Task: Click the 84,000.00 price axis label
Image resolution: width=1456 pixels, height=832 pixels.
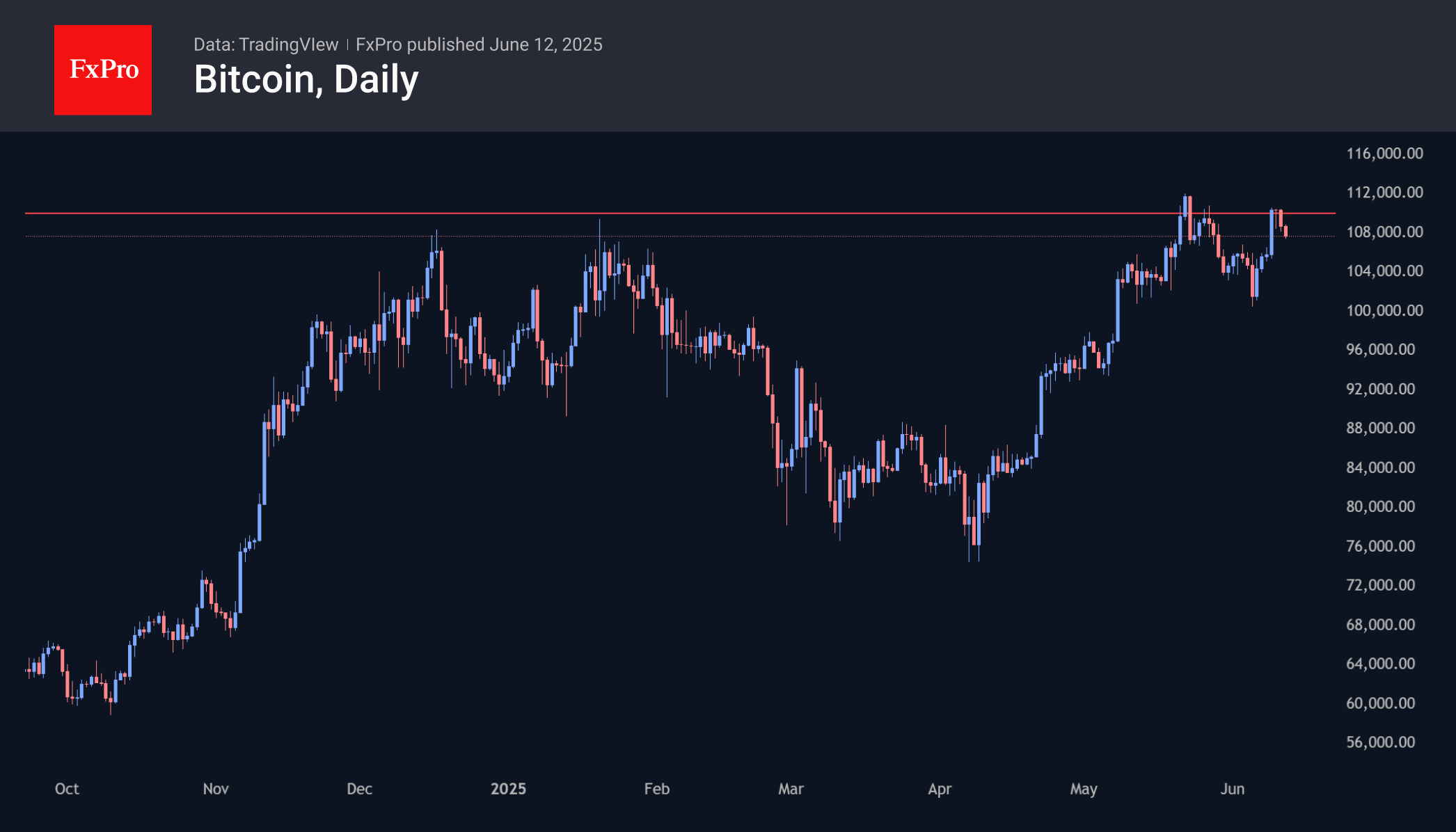Action: [x=1380, y=467]
